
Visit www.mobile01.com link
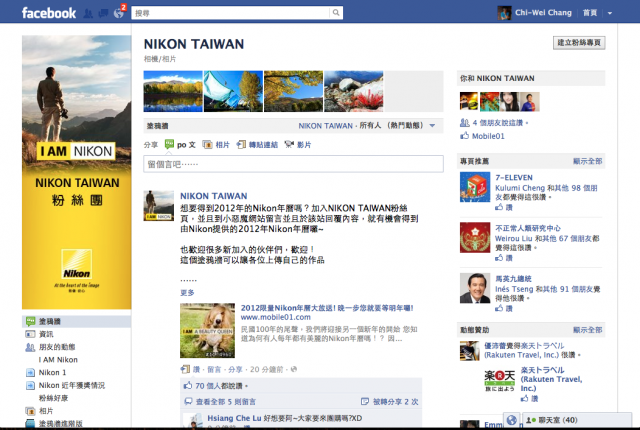(x=276, y=317)
